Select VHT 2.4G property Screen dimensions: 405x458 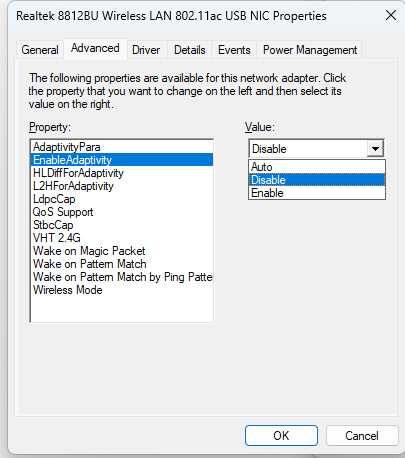122,238
